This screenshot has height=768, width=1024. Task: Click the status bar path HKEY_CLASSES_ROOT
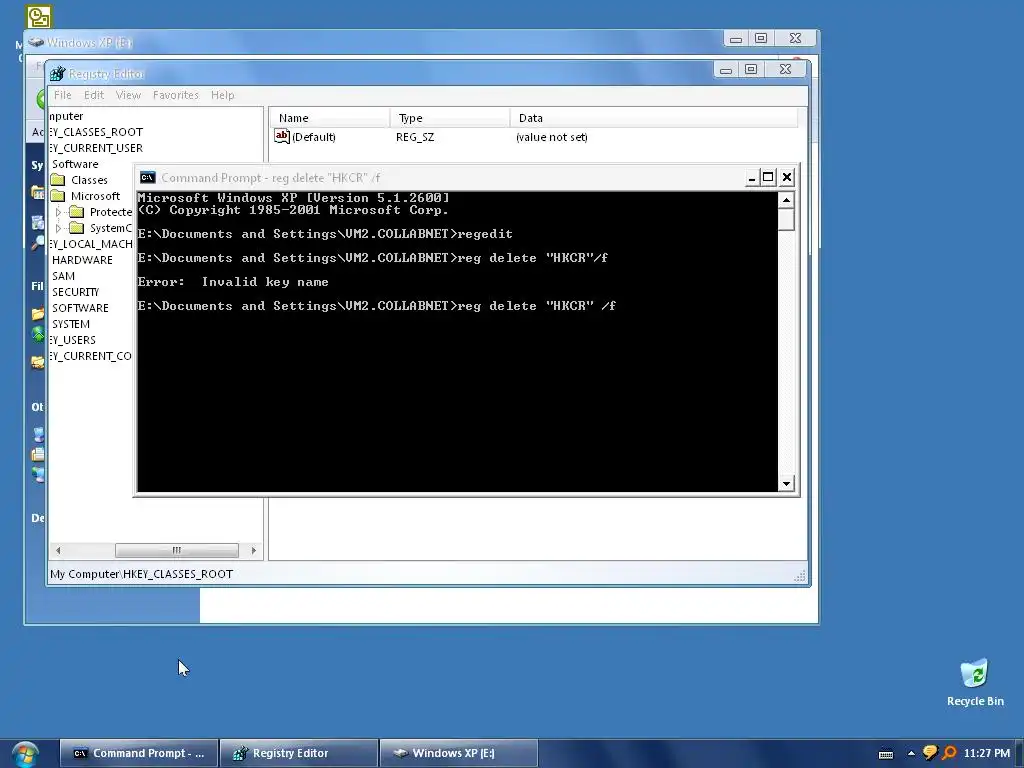pos(178,574)
